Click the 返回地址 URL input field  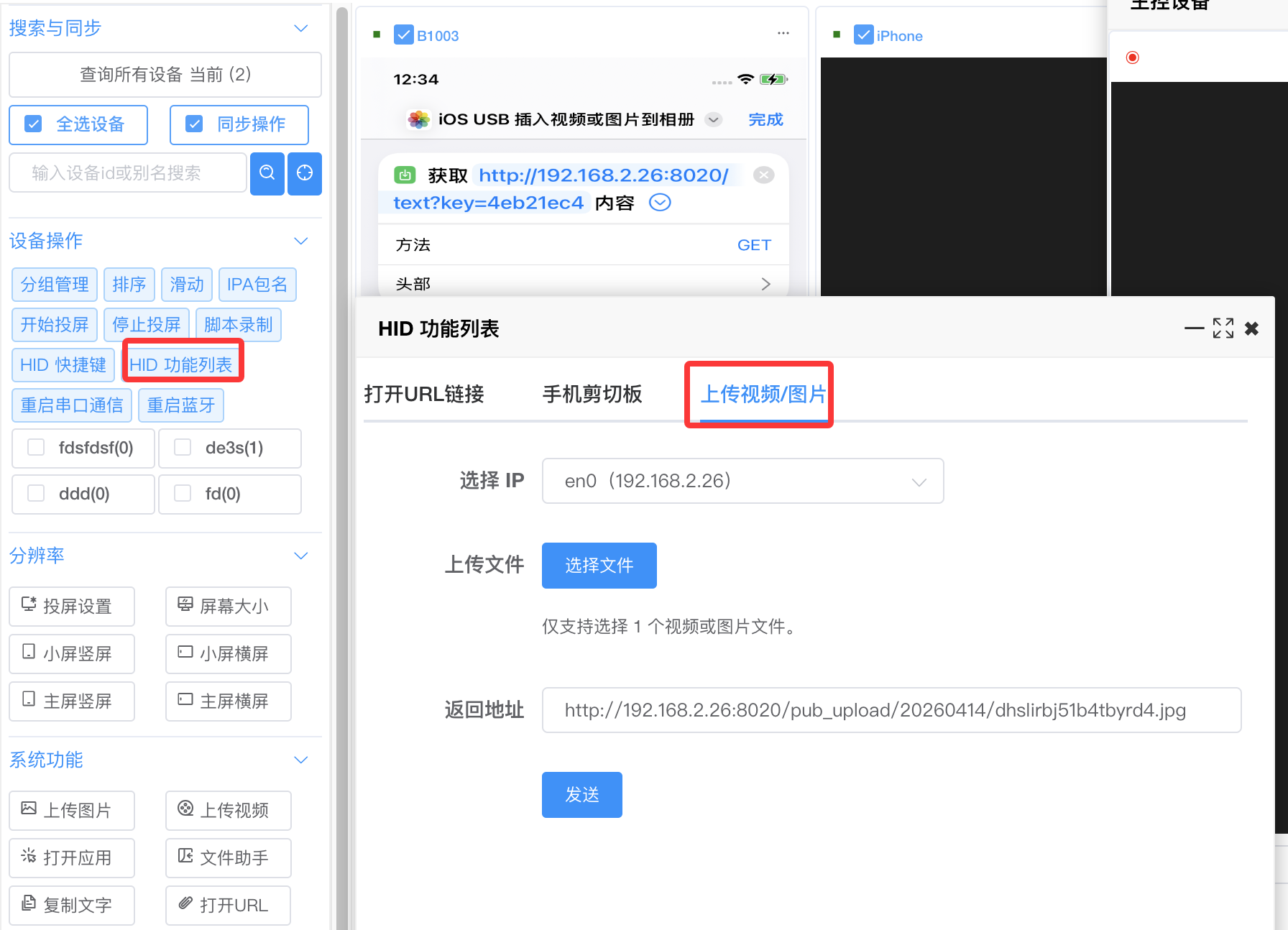(891, 710)
